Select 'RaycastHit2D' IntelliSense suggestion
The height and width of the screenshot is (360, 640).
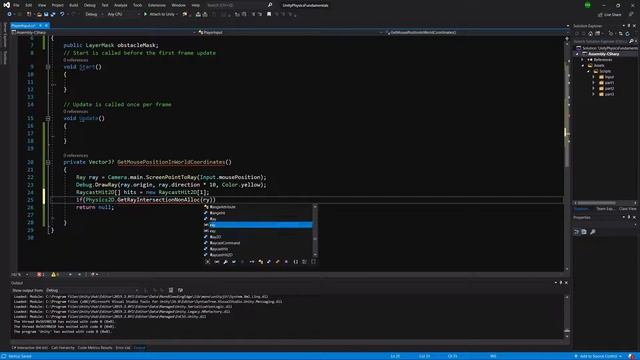click(x=258, y=255)
